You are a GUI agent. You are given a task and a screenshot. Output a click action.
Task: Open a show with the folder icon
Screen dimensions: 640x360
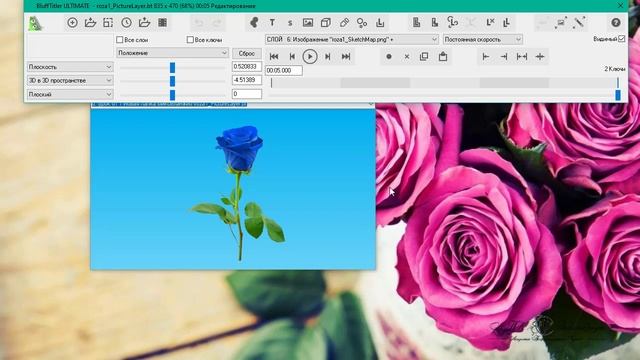[x=90, y=22]
